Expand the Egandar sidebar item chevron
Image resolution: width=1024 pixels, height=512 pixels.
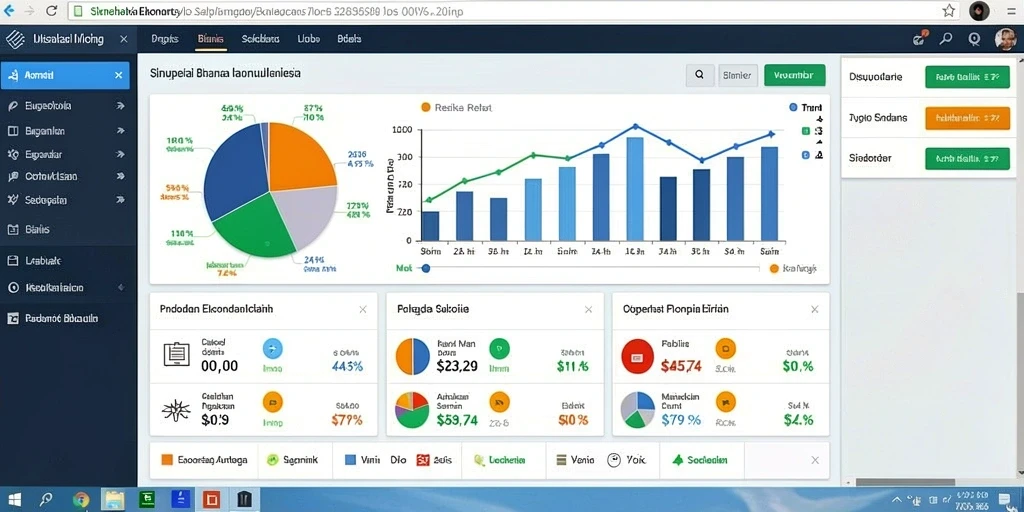(120, 155)
